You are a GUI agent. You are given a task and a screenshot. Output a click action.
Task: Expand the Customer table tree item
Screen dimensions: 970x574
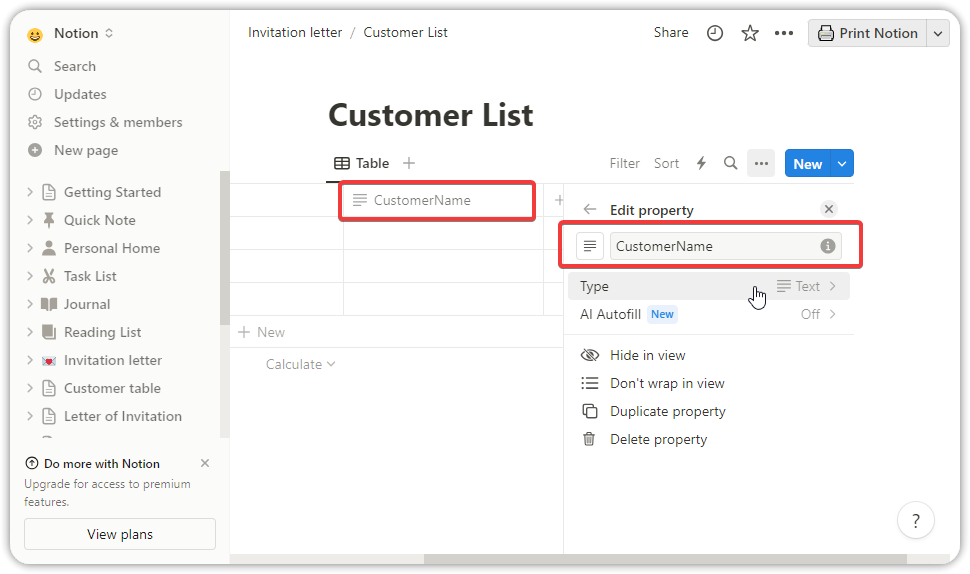30,388
